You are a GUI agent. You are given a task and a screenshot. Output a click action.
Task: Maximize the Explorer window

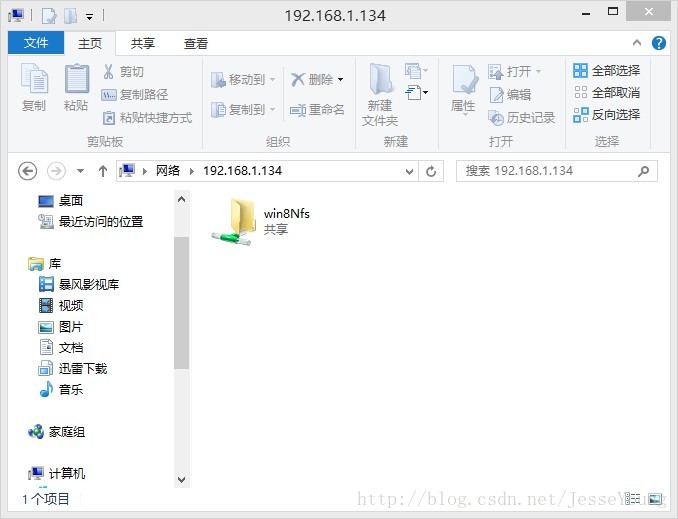(613, 12)
